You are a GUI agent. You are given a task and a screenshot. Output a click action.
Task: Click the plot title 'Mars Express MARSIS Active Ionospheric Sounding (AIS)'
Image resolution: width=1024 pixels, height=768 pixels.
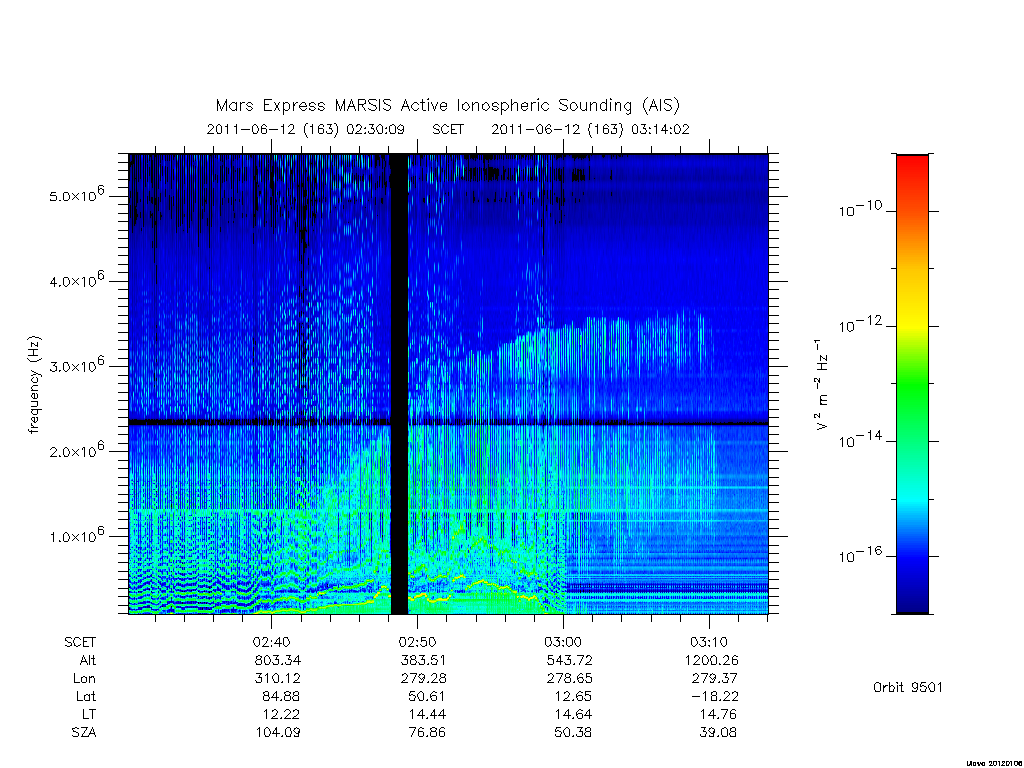coord(447,106)
